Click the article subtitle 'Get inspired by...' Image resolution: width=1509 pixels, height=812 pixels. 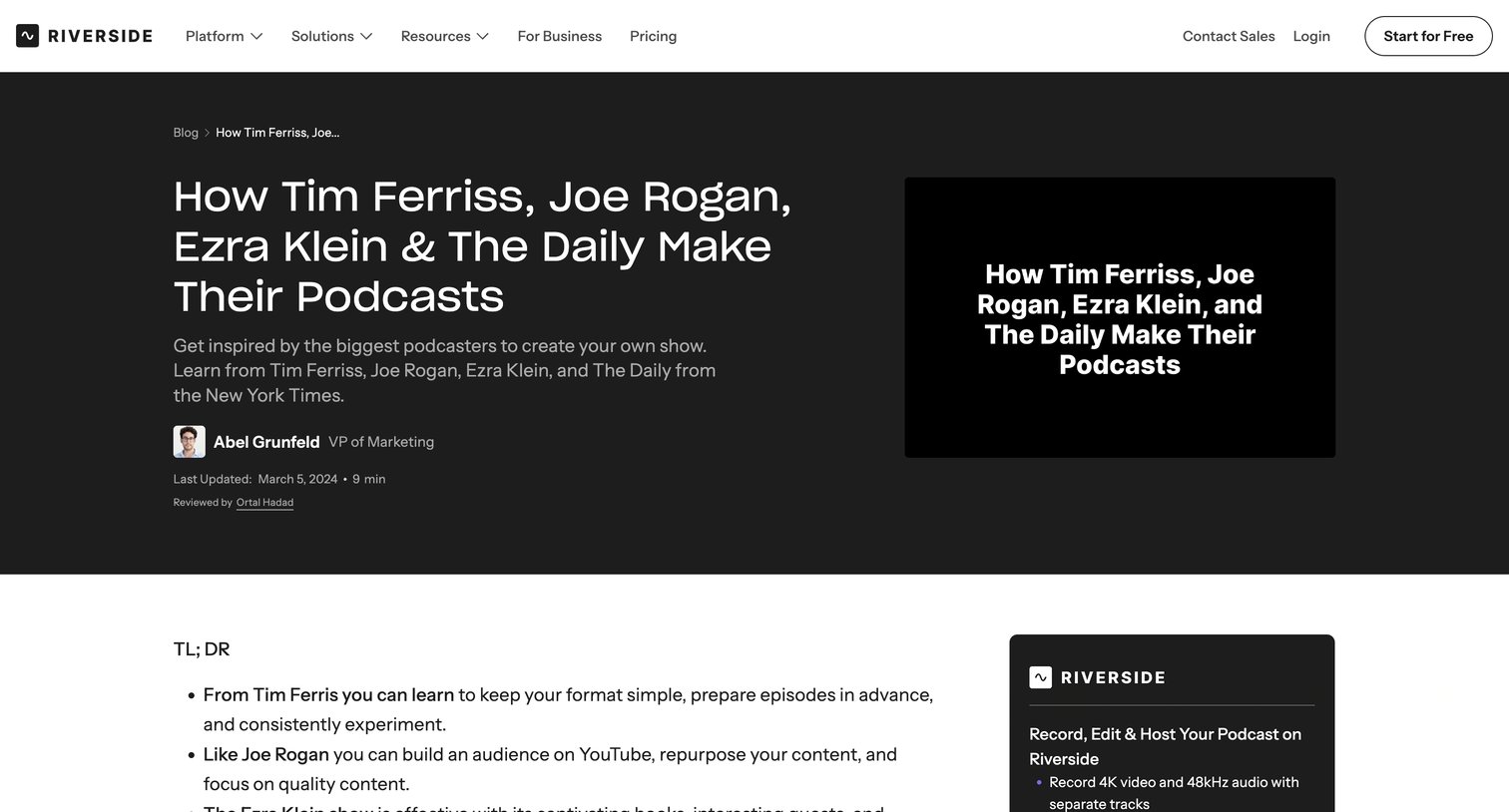tap(444, 370)
